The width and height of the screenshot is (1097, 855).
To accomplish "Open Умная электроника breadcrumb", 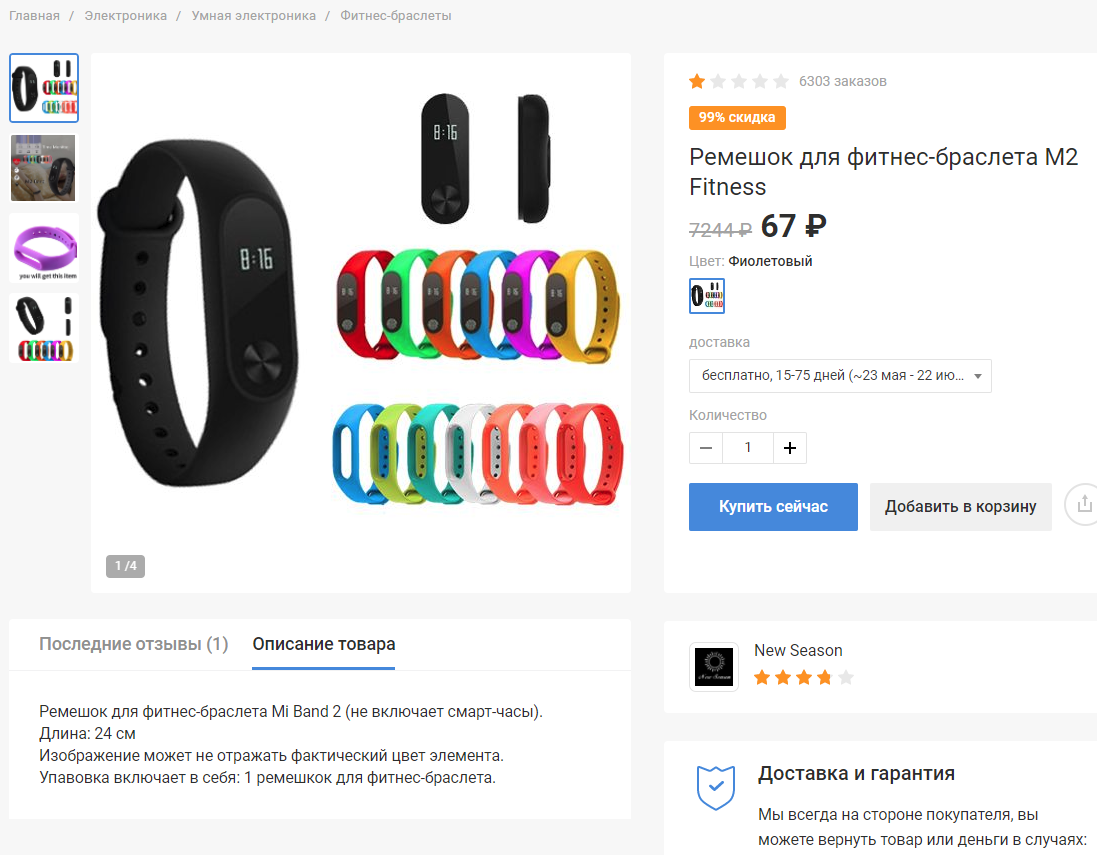I will (254, 15).
